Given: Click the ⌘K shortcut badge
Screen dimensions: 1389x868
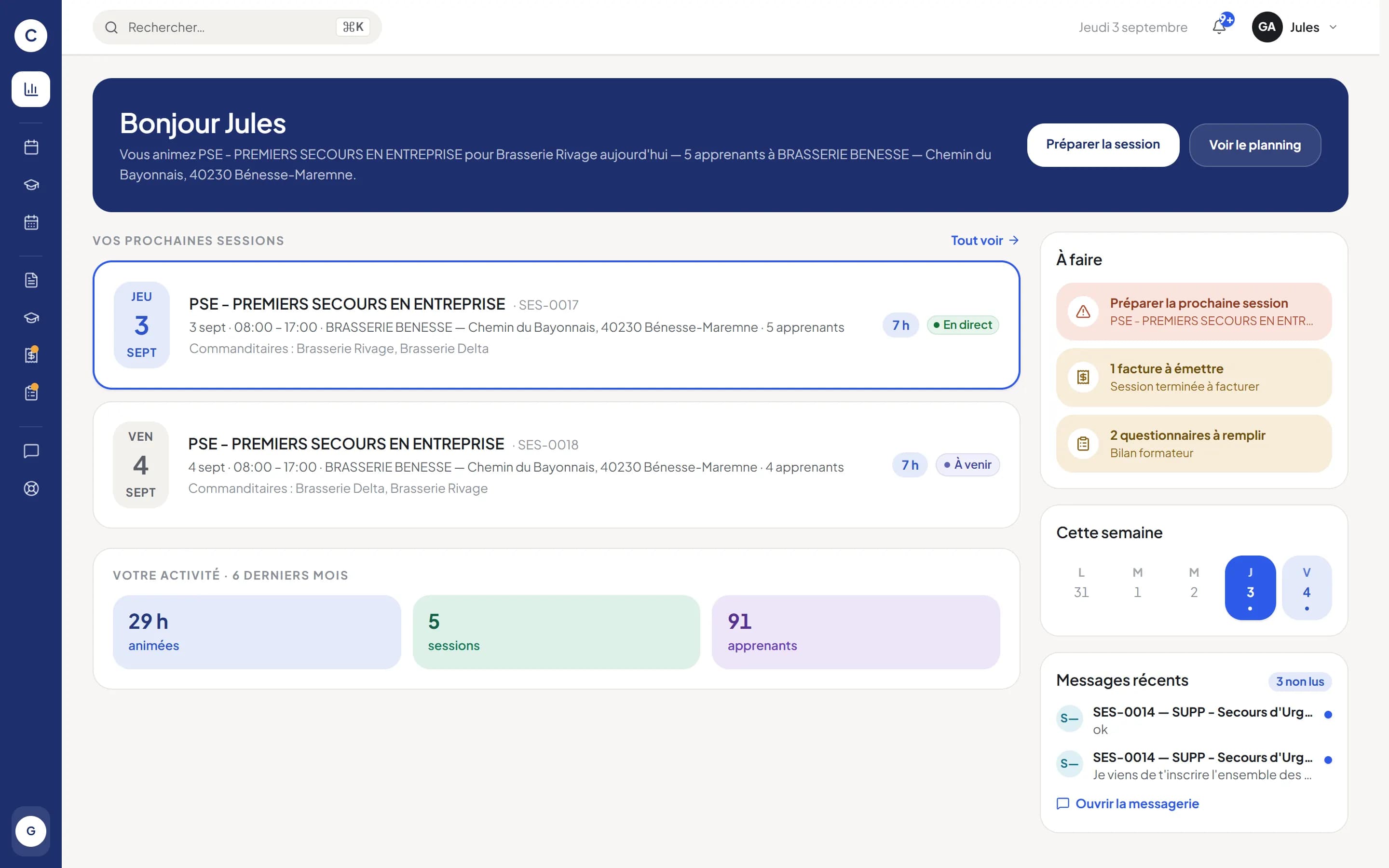Looking at the screenshot, I should [x=353, y=27].
